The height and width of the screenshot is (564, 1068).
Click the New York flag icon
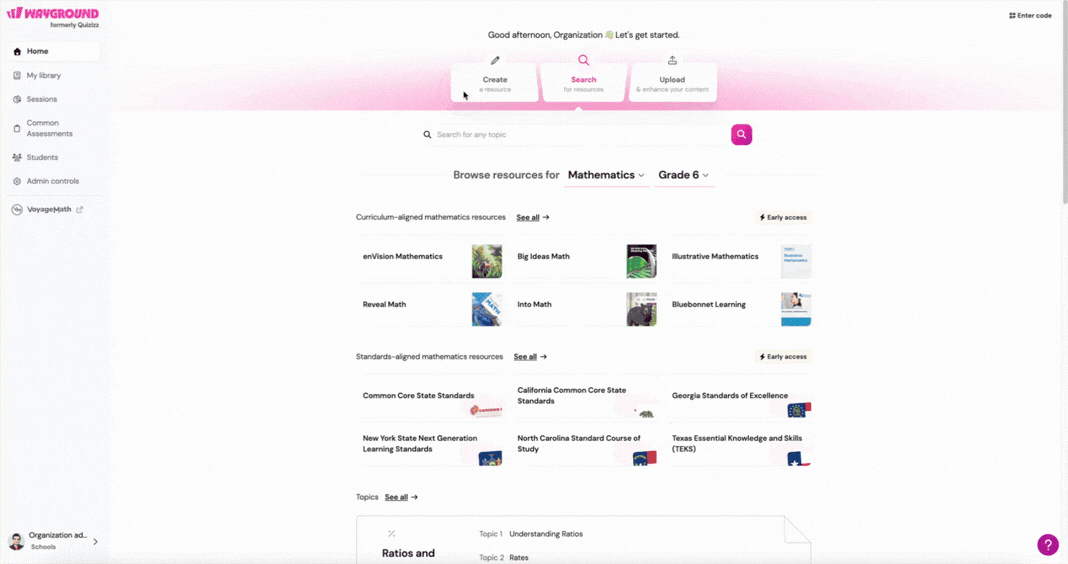pos(490,459)
